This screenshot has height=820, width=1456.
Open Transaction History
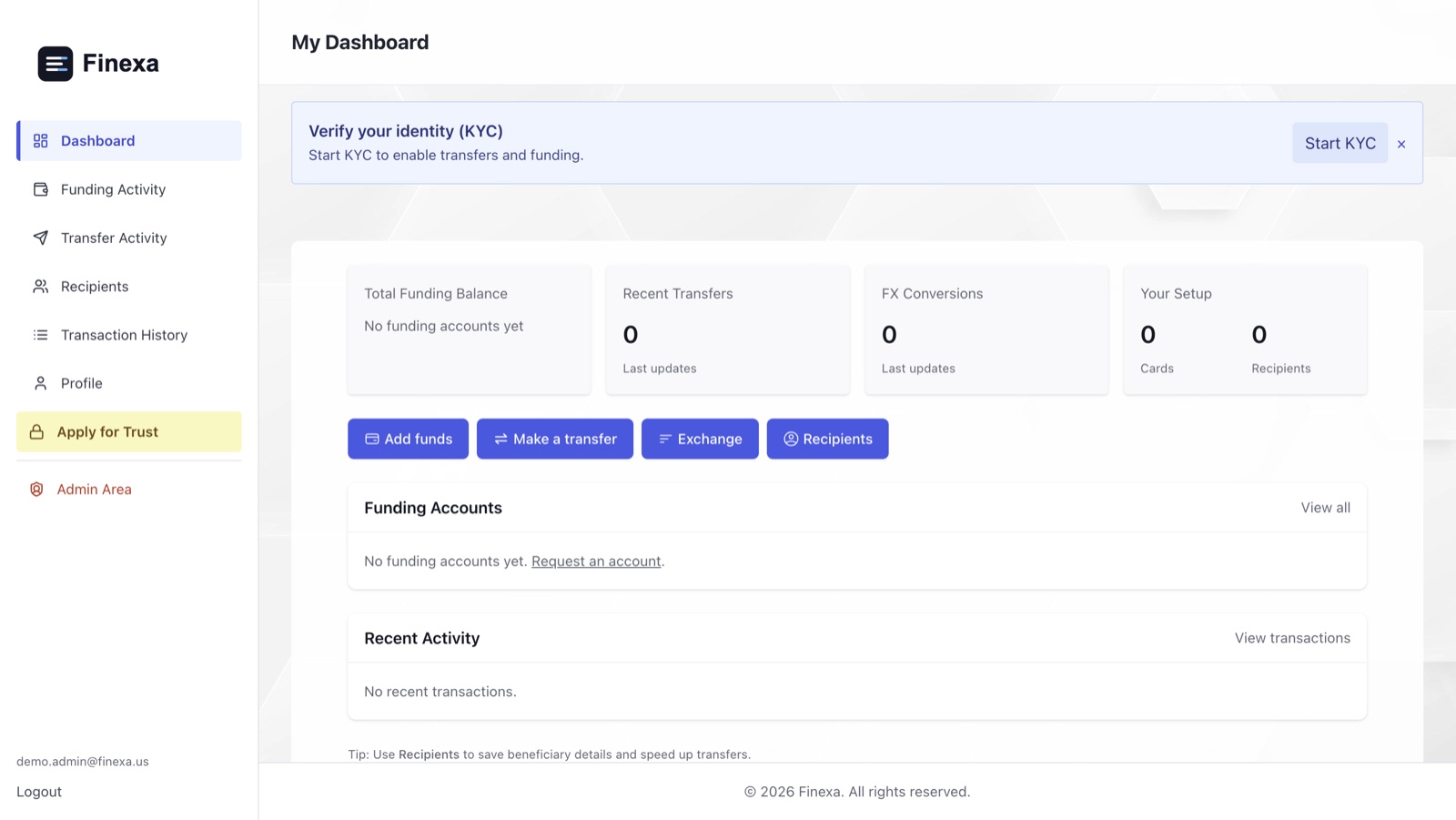[129, 335]
